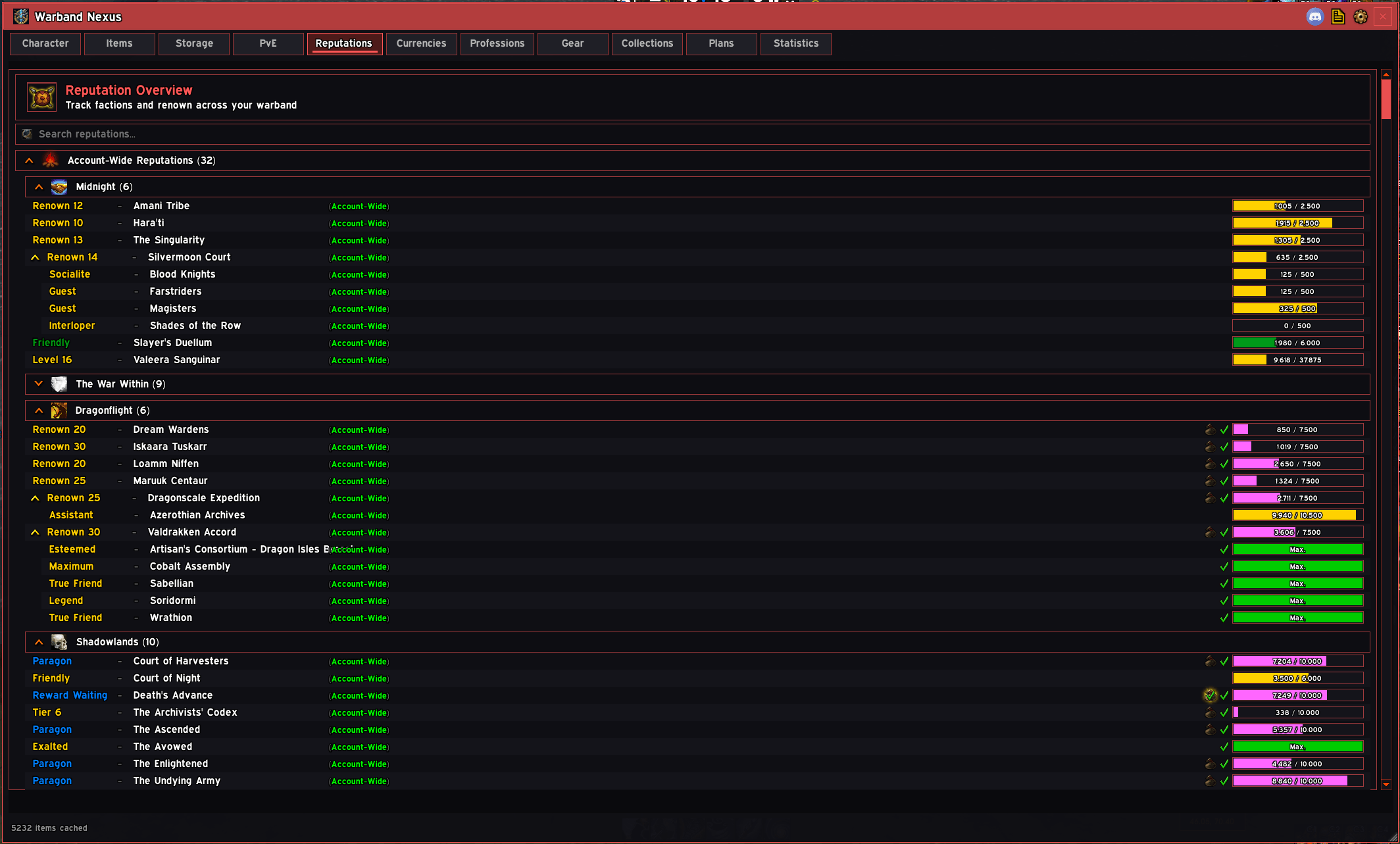Click the green checkmark beside The Avowed
Image resolution: width=1400 pixels, height=844 pixels.
pos(1224,747)
